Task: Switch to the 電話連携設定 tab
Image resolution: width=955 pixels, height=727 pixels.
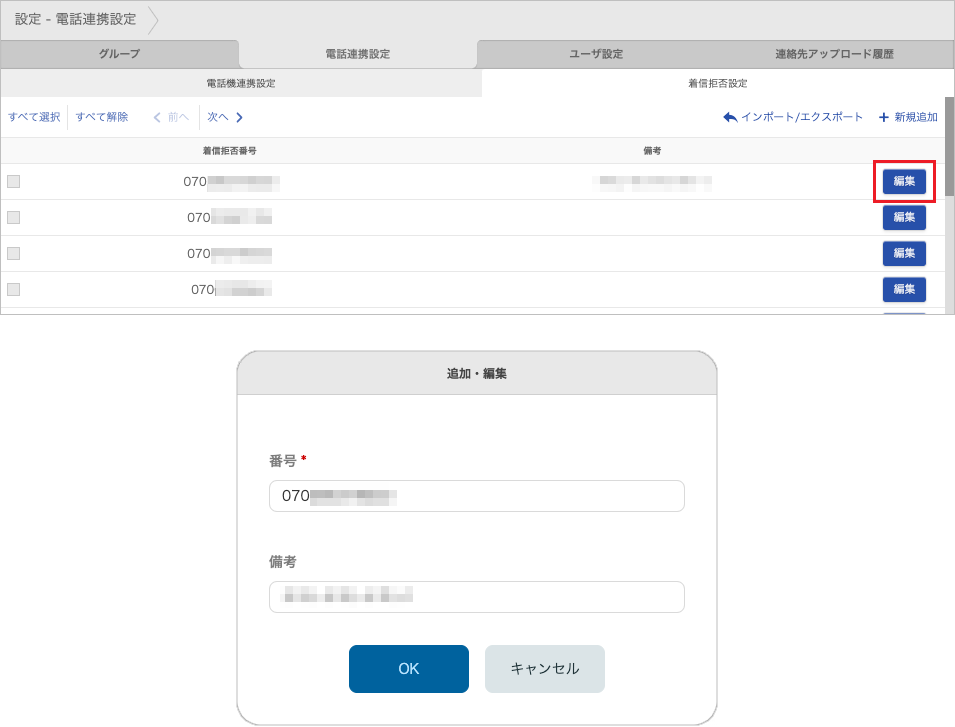Action: (x=358, y=54)
